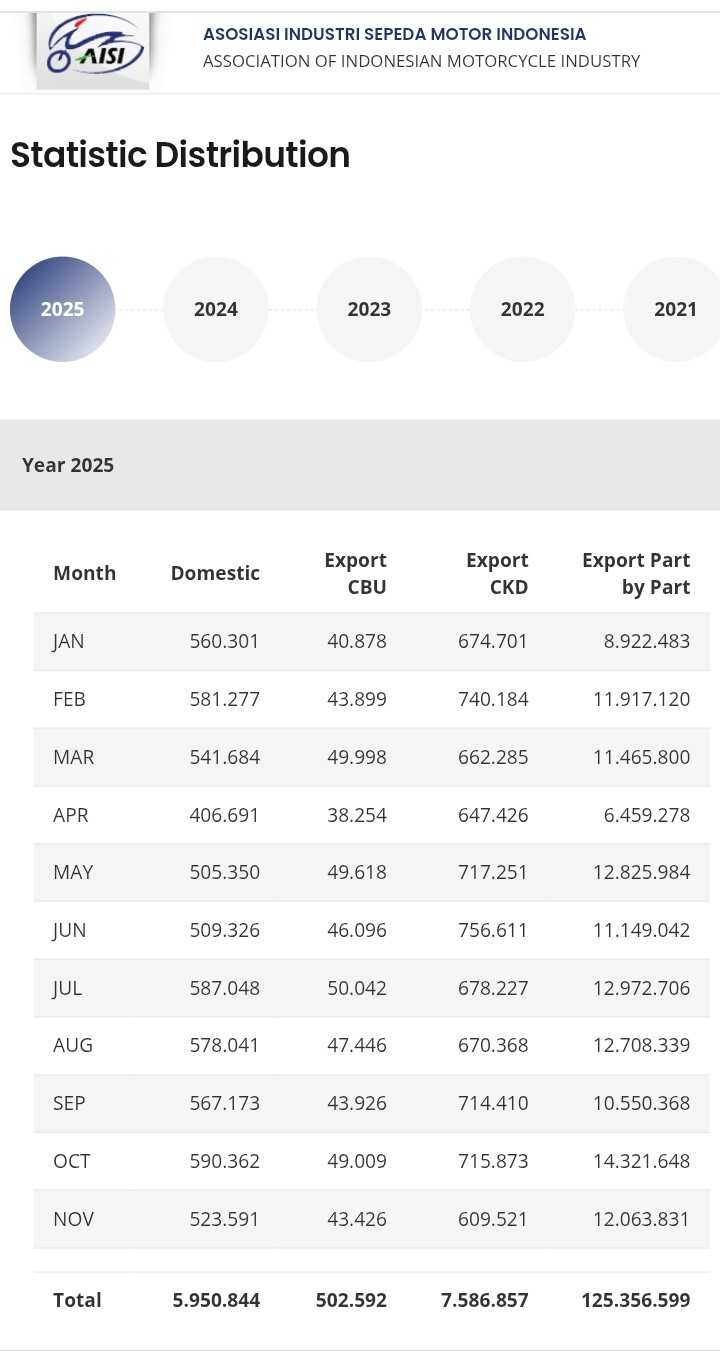Click the Export CKD column header
Screen dimensions: 720x1363
point(497,573)
